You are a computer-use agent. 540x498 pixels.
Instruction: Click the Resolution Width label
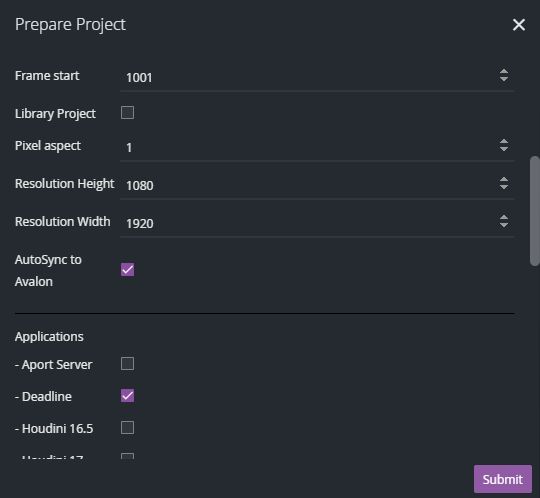(x=63, y=221)
